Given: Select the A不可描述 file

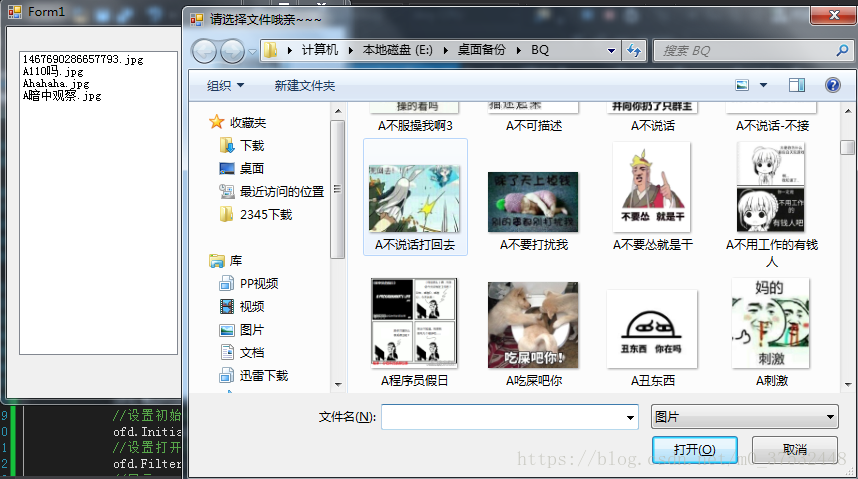Looking at the screenshot, I should [534, 126].
